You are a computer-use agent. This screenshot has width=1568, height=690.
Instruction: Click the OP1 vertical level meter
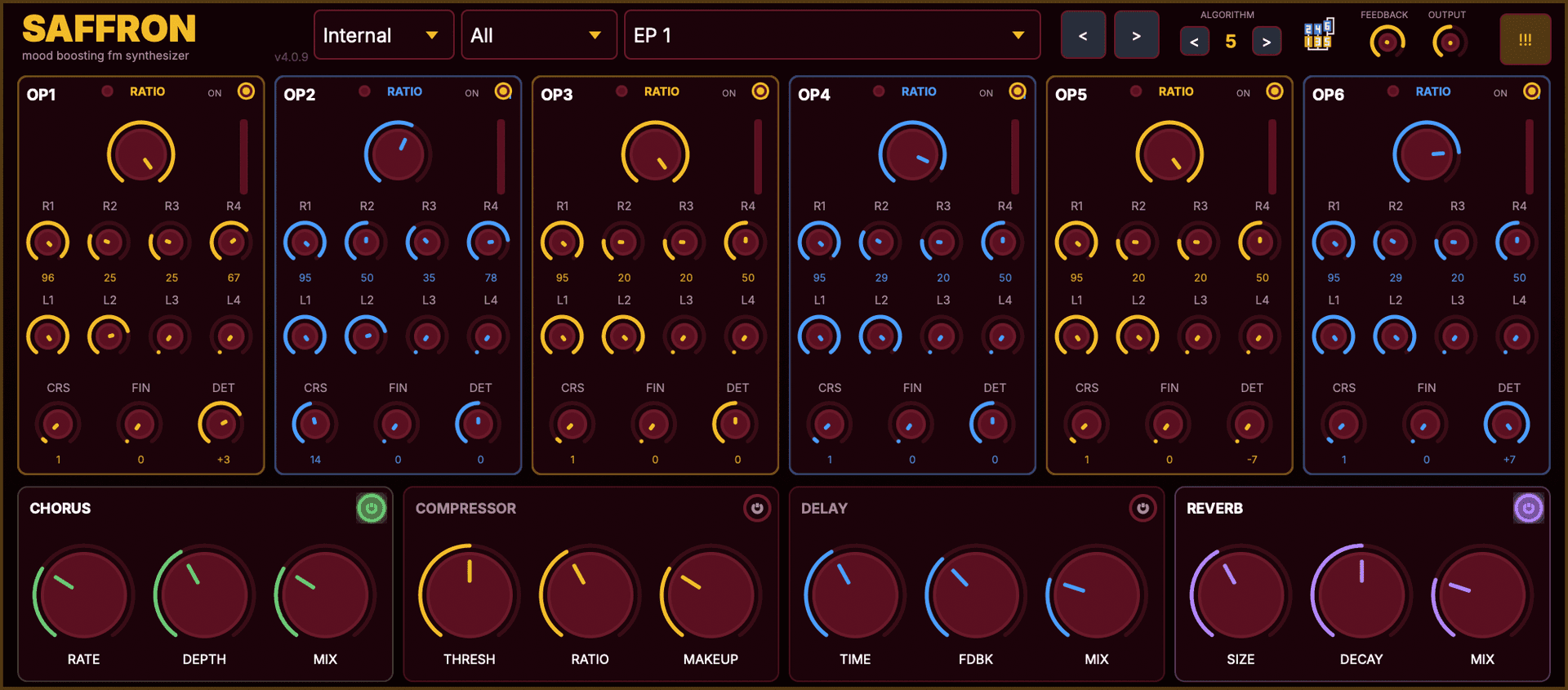(243, 156)
